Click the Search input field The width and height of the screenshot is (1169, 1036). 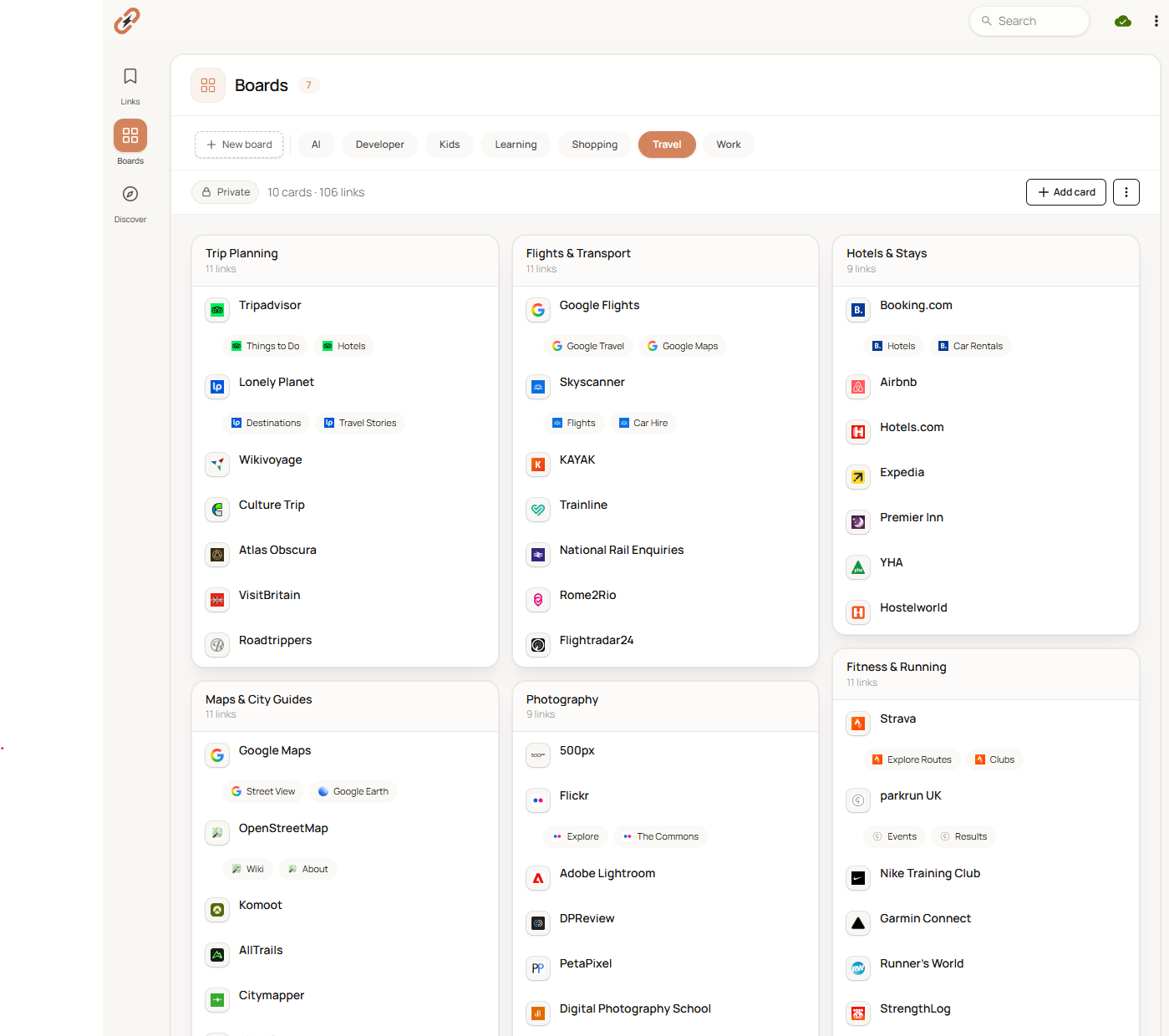coord(1029,21)
